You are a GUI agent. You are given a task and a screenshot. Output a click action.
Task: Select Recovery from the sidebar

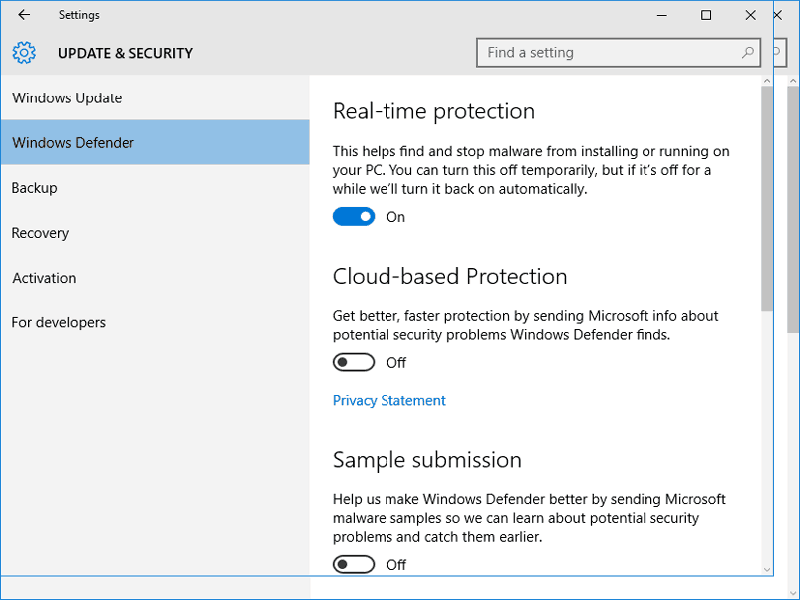[40, 233]
